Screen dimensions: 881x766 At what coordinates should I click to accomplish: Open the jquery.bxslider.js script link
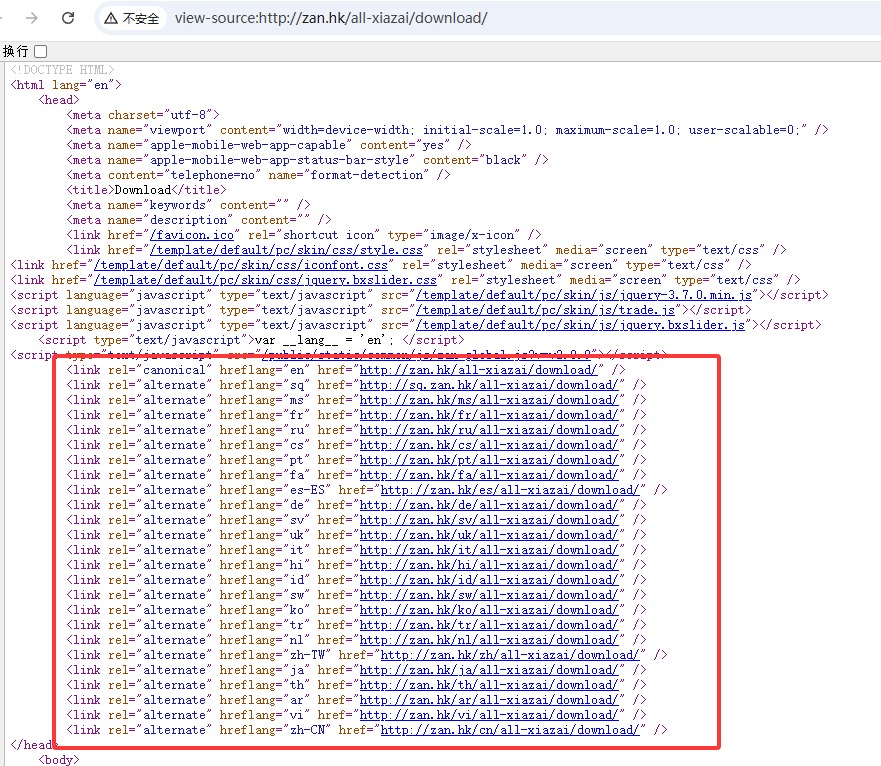coord(580,325)
